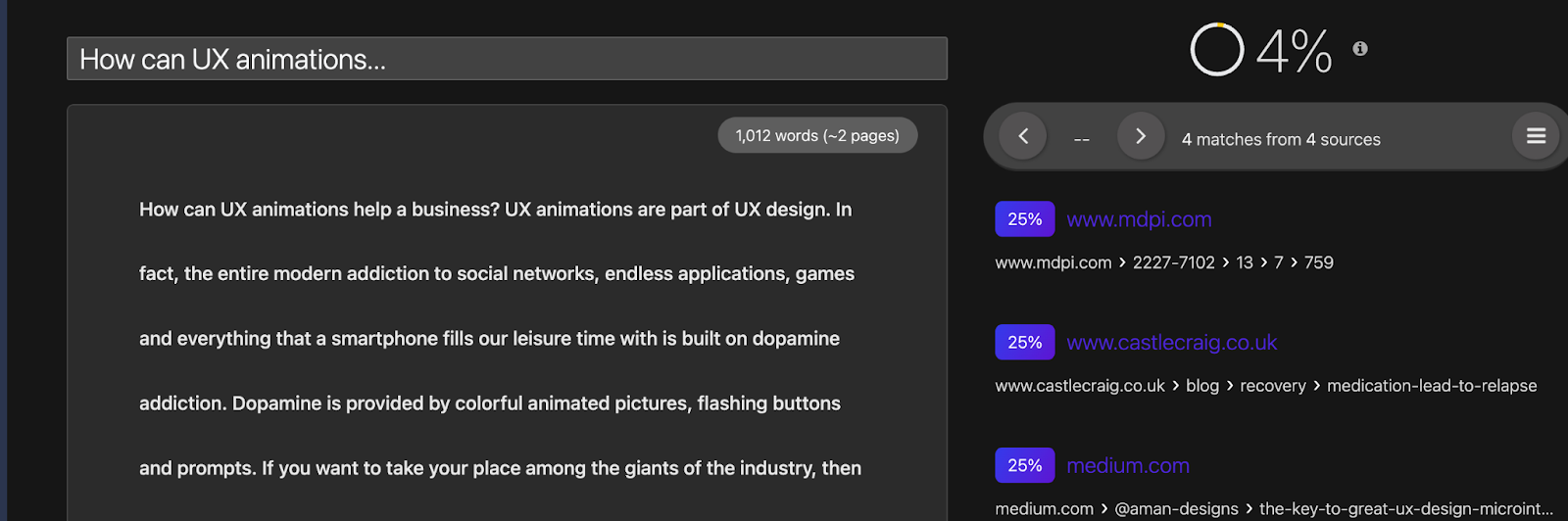Screen dimensions: 1568x521
Task: Click the circular plagiarism score indicator
Action: coord(1217,49)
